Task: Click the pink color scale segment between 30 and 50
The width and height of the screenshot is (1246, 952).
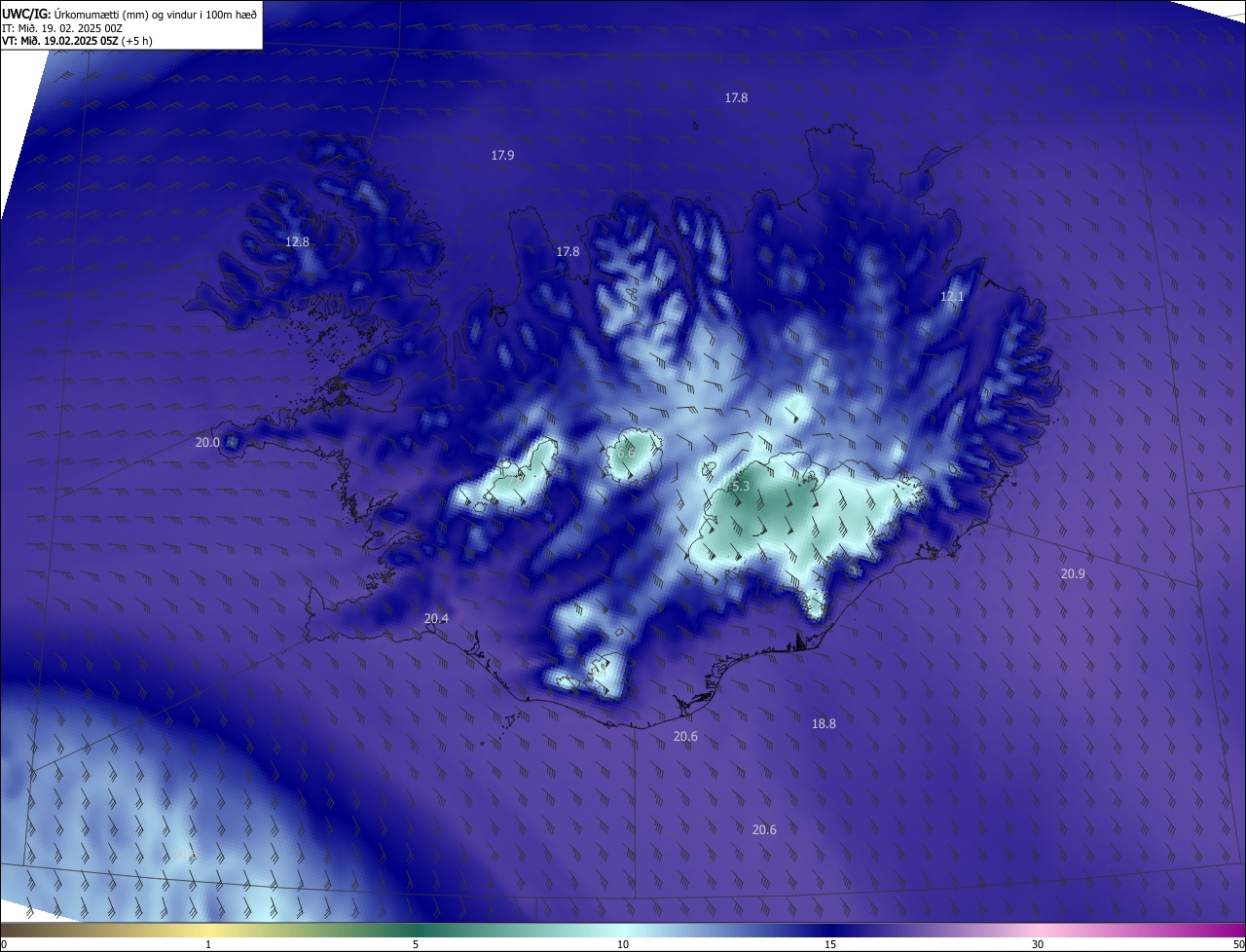Action: click(1141, 931)
